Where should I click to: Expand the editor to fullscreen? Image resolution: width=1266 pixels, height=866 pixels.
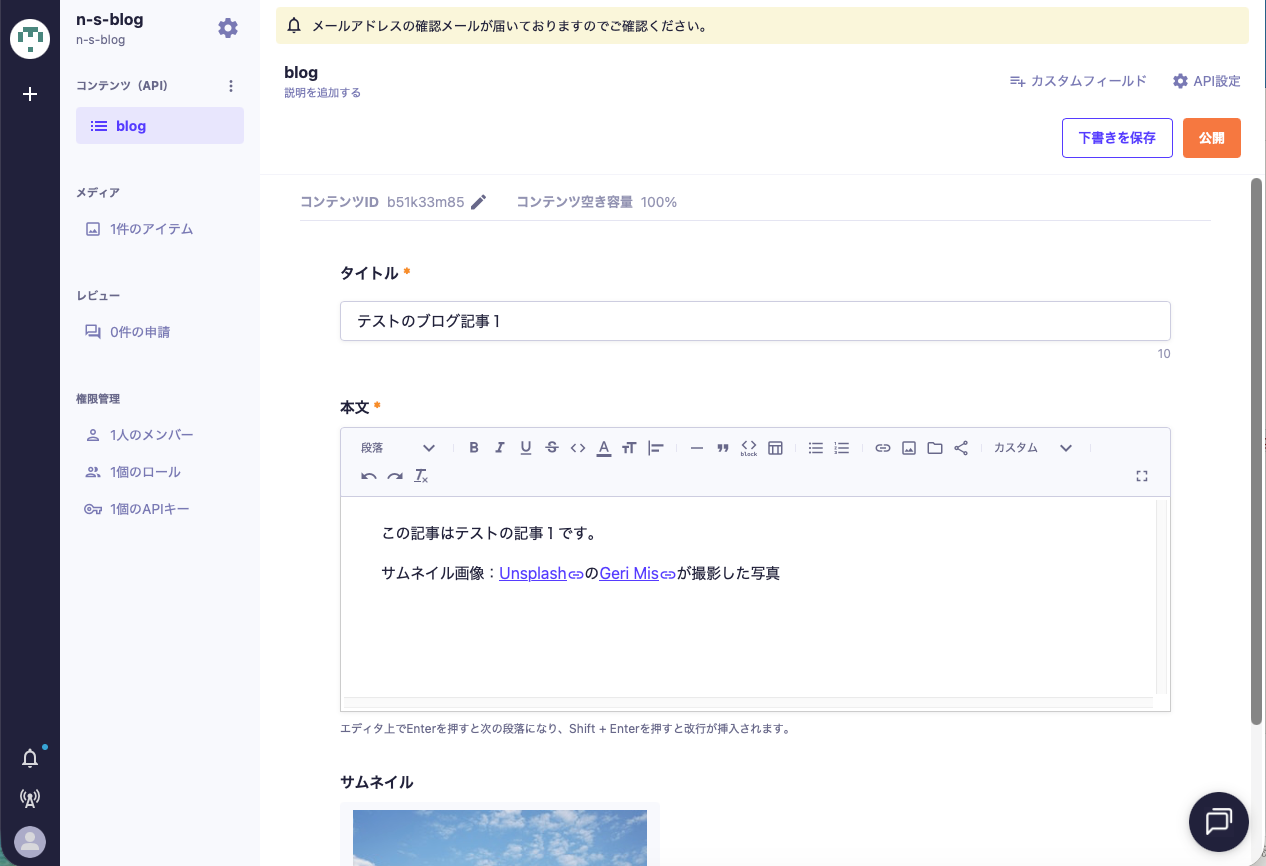tap(1142, 476)
